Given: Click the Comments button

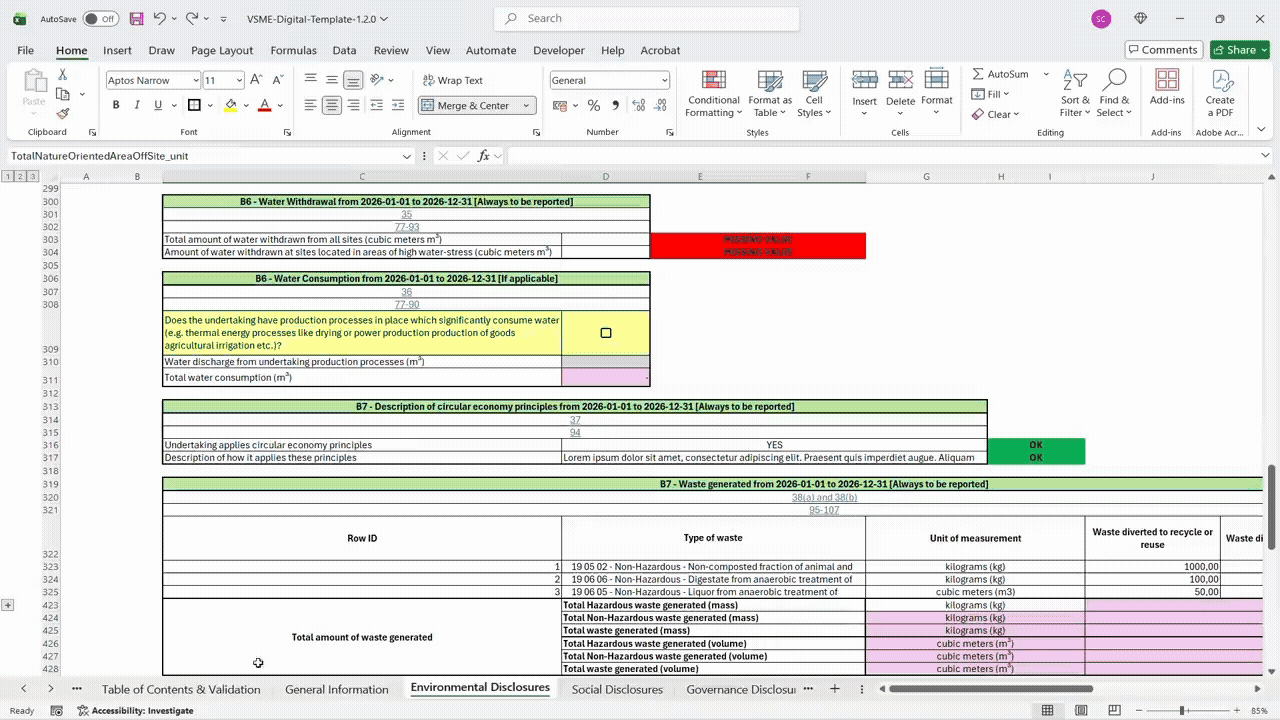Looking at the screenshot, I should tap(1162, 50).
